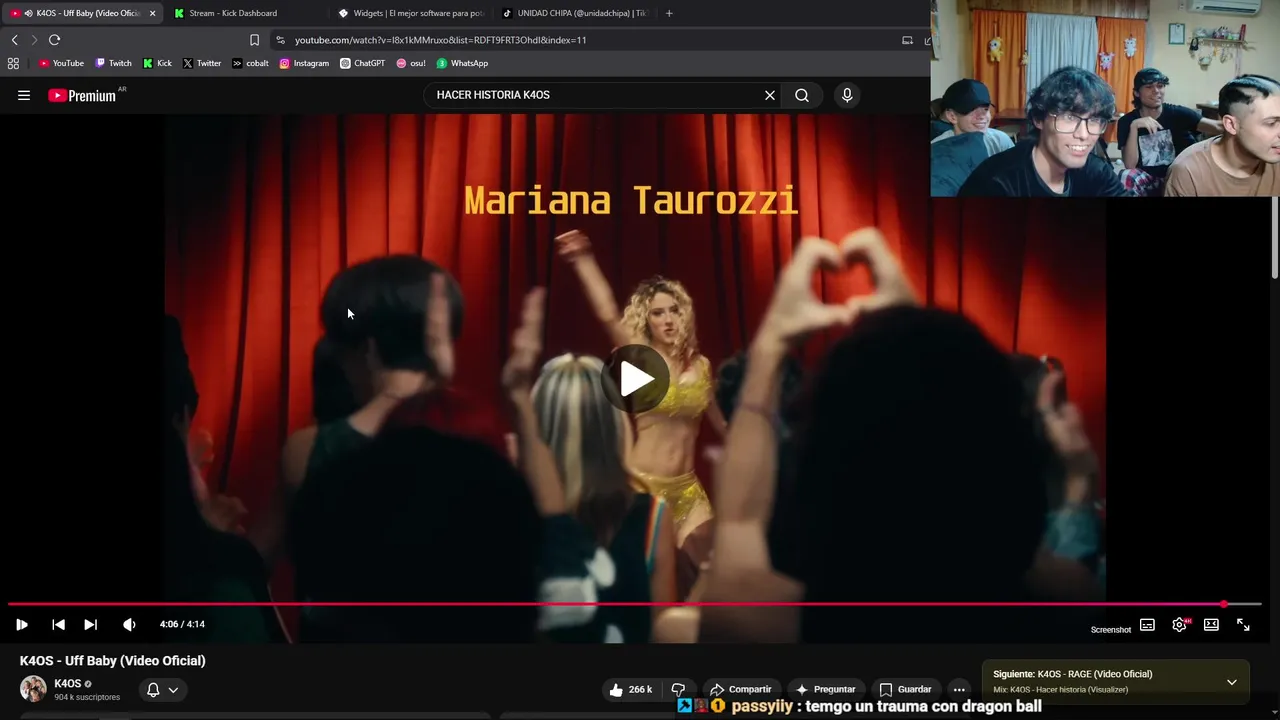Jump to the previous video in the playlist
Screen dimensions: 1280x720
[x=58, y=624]
